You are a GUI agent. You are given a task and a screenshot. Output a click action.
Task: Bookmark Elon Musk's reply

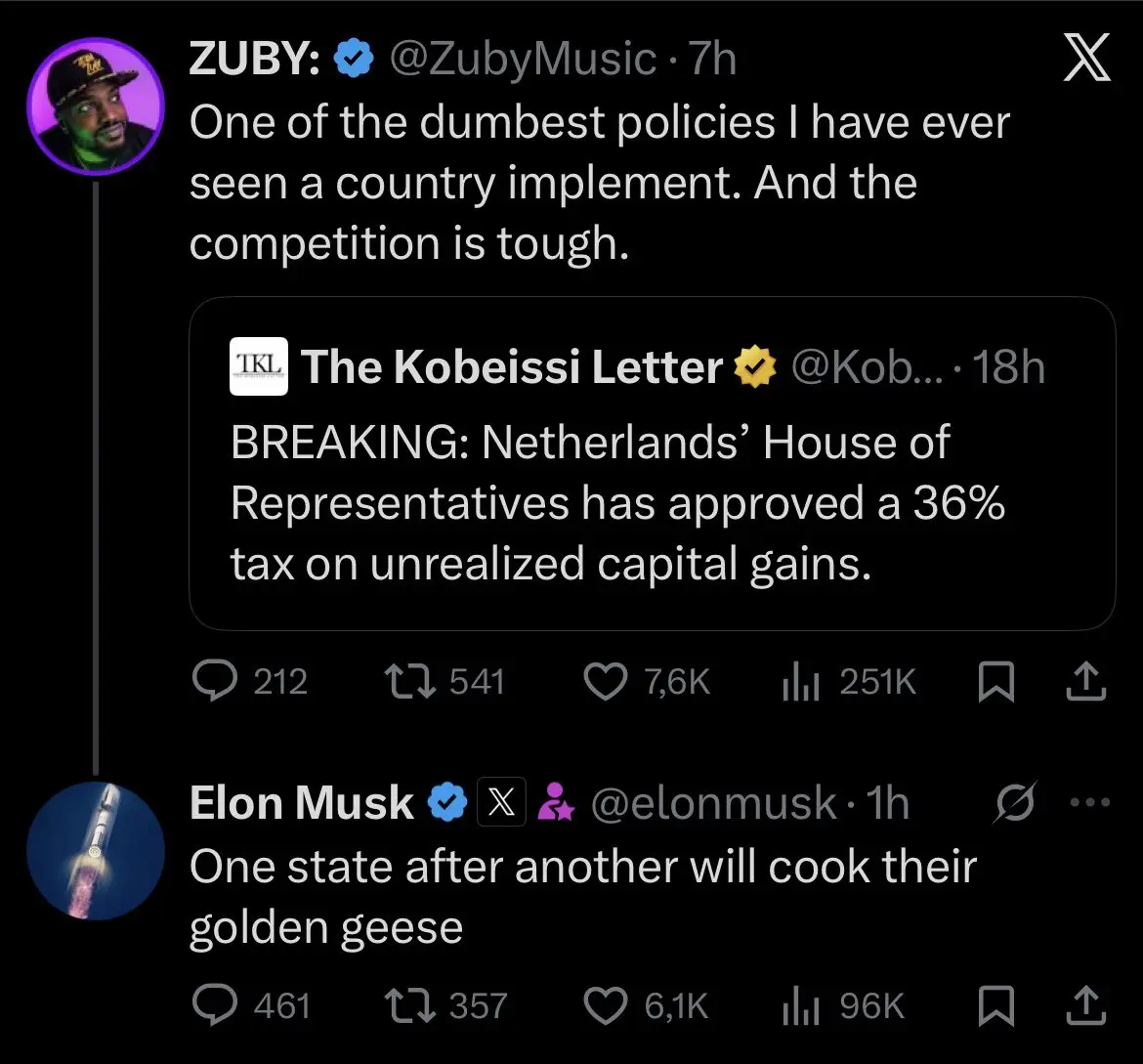(995, 1005)
